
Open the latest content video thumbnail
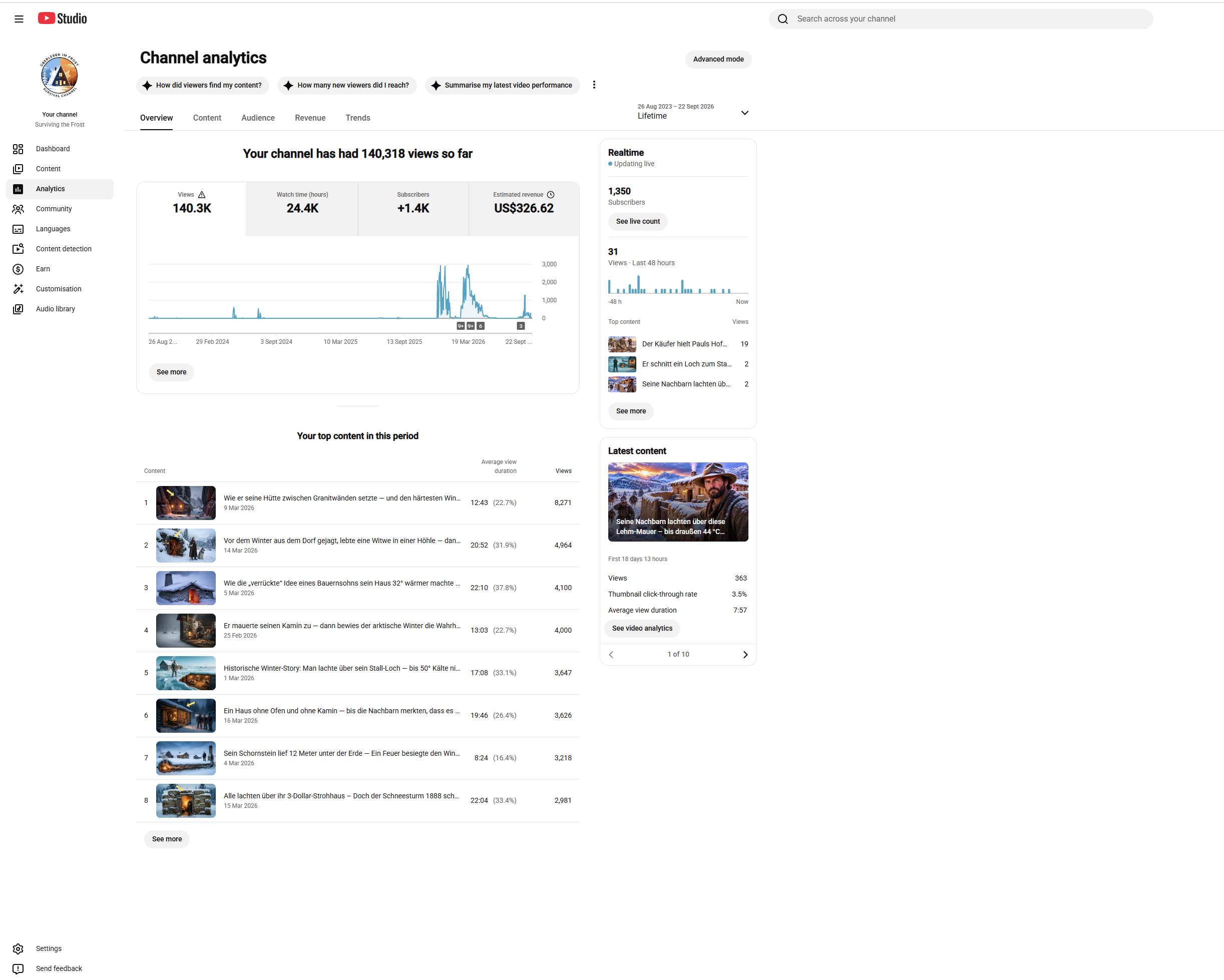click(x=678, y=502)
